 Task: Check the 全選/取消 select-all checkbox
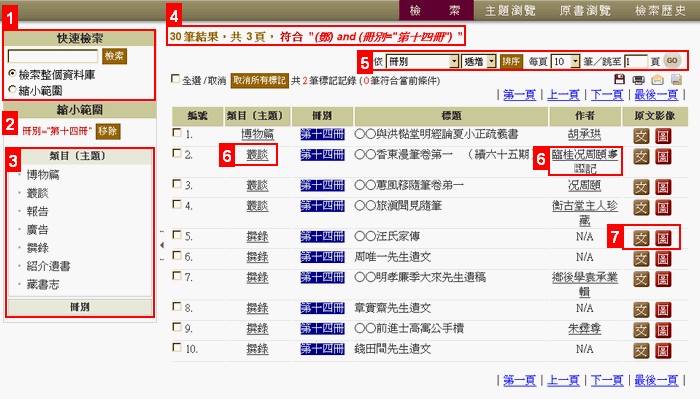pyautogui.click(x=175, y=79)
